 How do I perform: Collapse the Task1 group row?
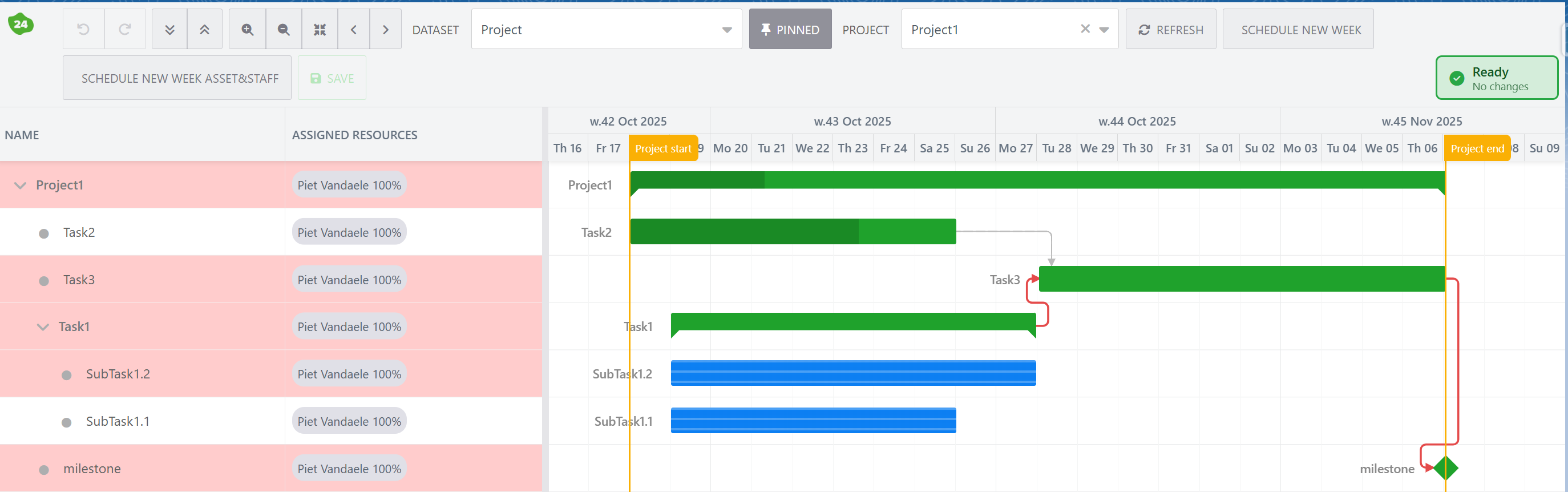[43, 327]
